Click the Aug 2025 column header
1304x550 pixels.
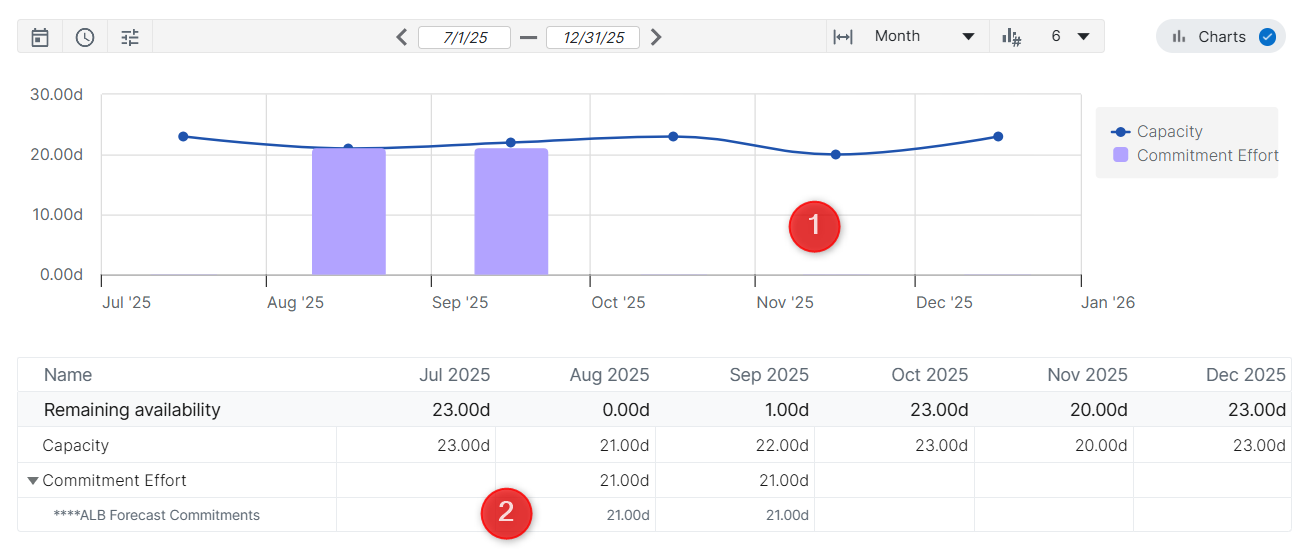609,375
